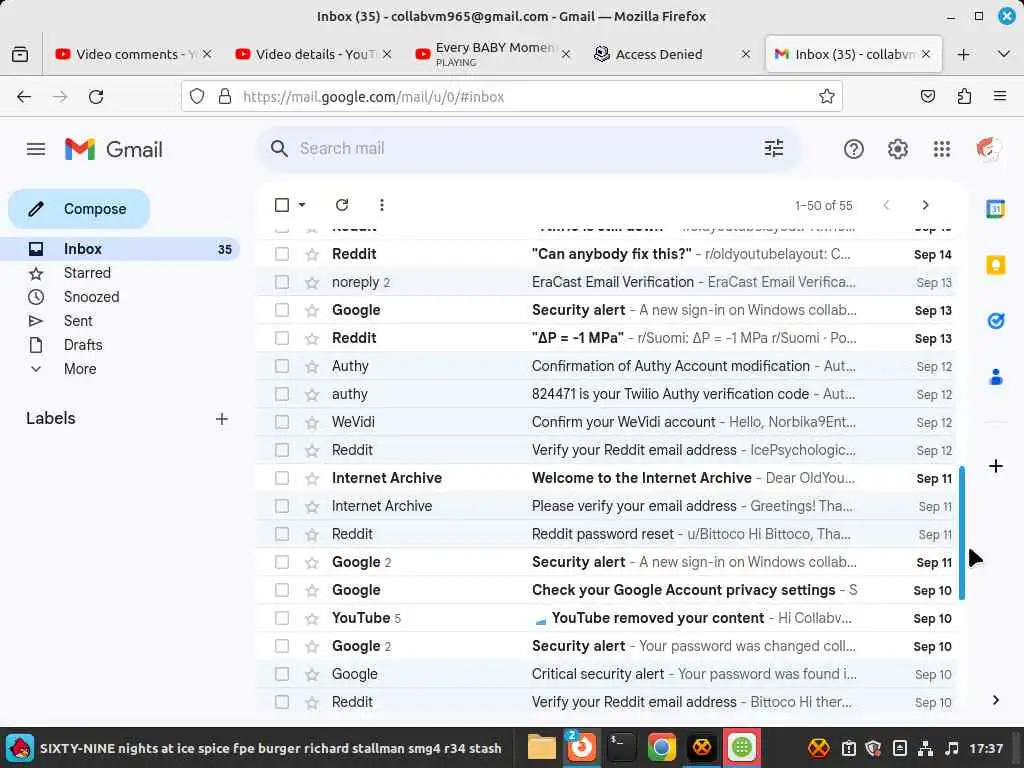Screen dimensions: 1024x768
Task: Open Google Contacts side panel
Action: pyautogui.click(x=995, y=377)
